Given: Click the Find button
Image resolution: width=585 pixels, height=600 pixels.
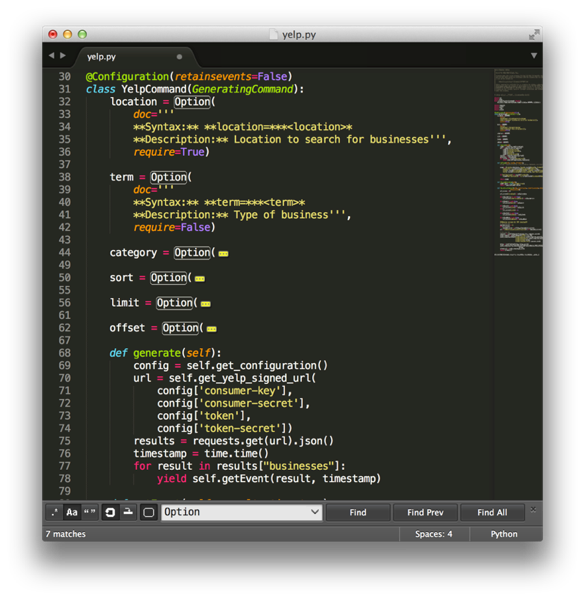Looking at the screenshot, I should click(358, 512).
